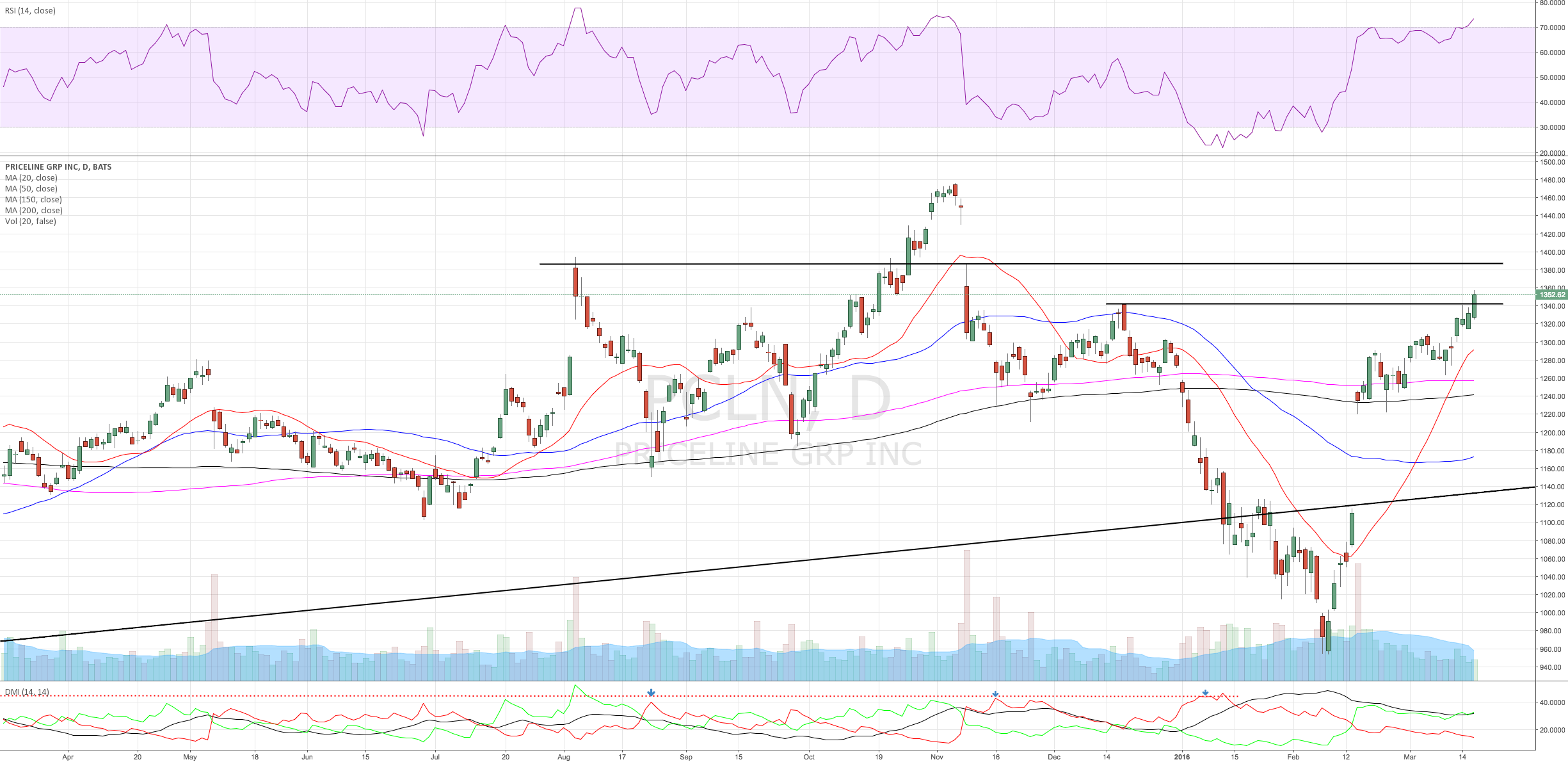Screen dimensions: 1568x762
Task: Click the 1500.00 price axis label
Action: tap(1553, 162)
